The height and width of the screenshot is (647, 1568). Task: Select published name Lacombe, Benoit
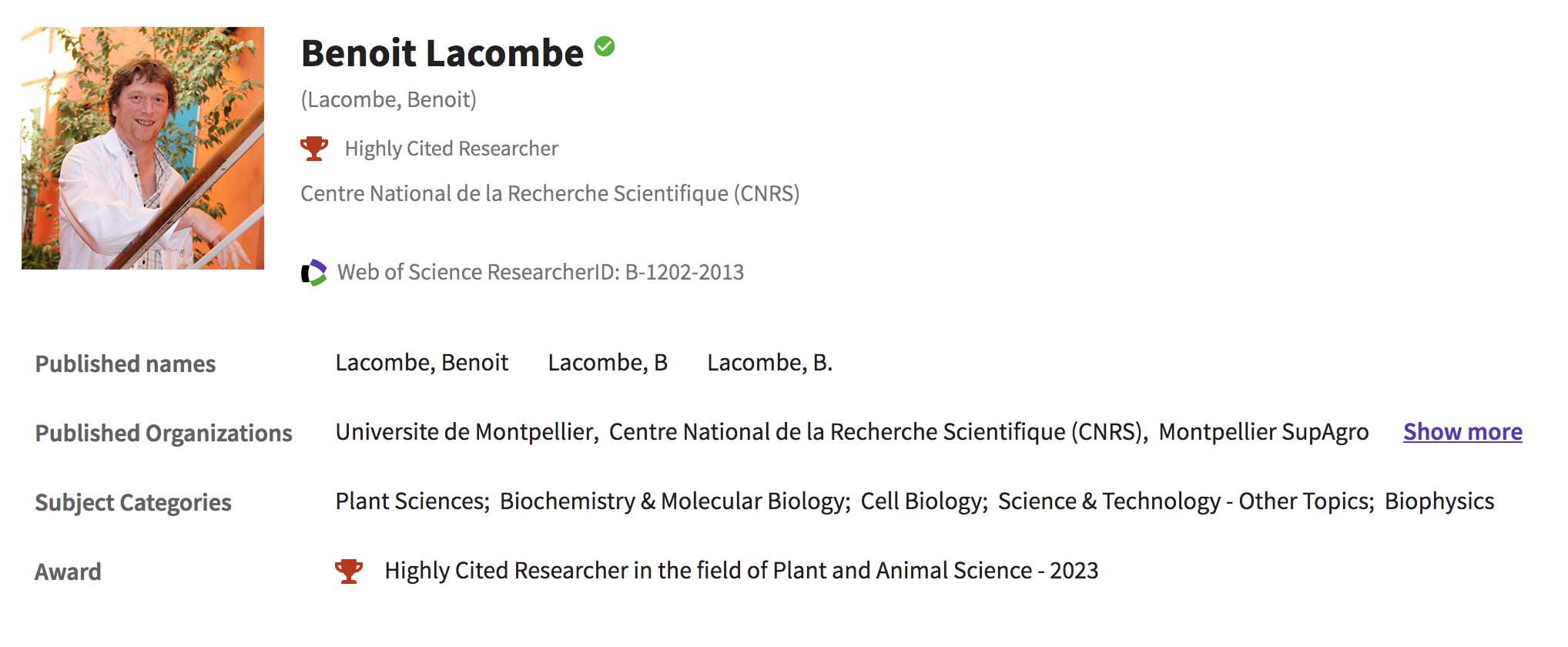[x=422, y=363]
